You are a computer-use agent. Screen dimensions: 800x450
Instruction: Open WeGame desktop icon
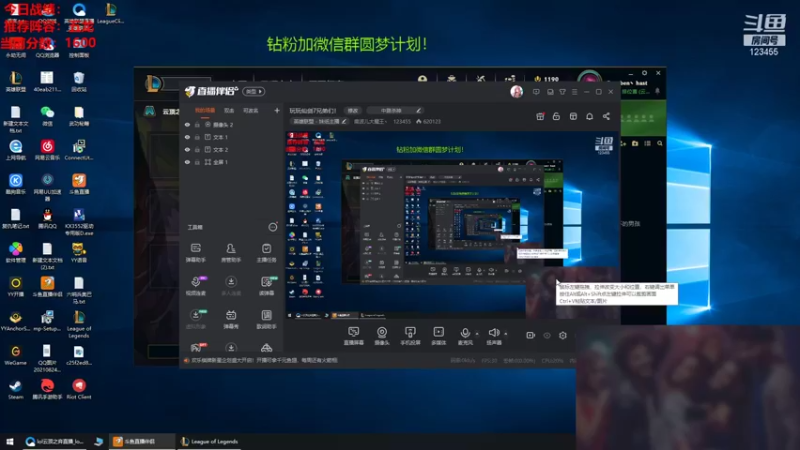coord(15,356)
